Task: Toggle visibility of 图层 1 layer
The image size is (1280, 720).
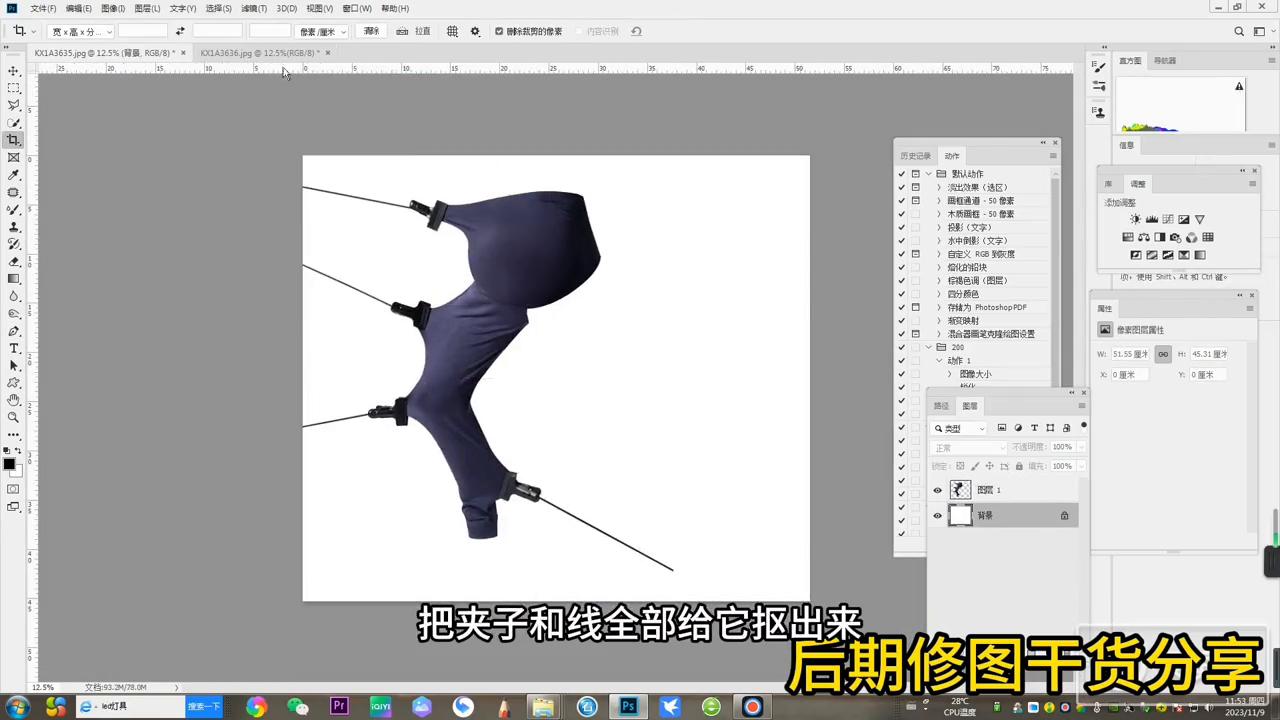Action: (937, 489)
